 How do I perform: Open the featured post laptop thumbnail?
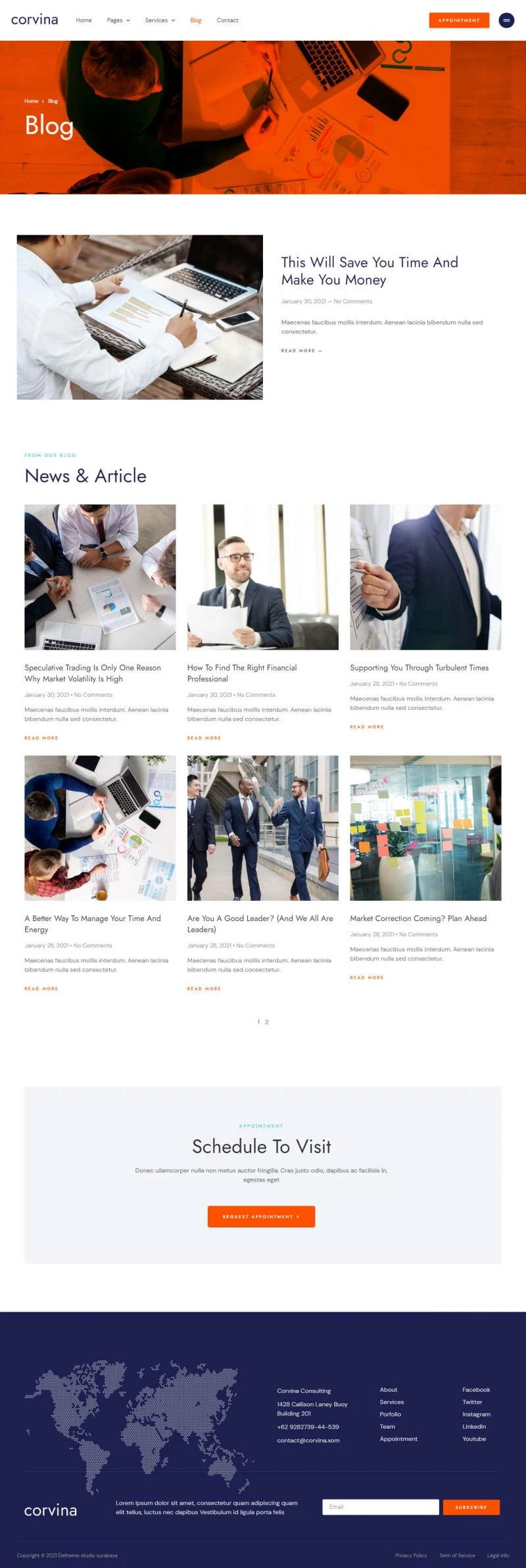pos(140,317)
